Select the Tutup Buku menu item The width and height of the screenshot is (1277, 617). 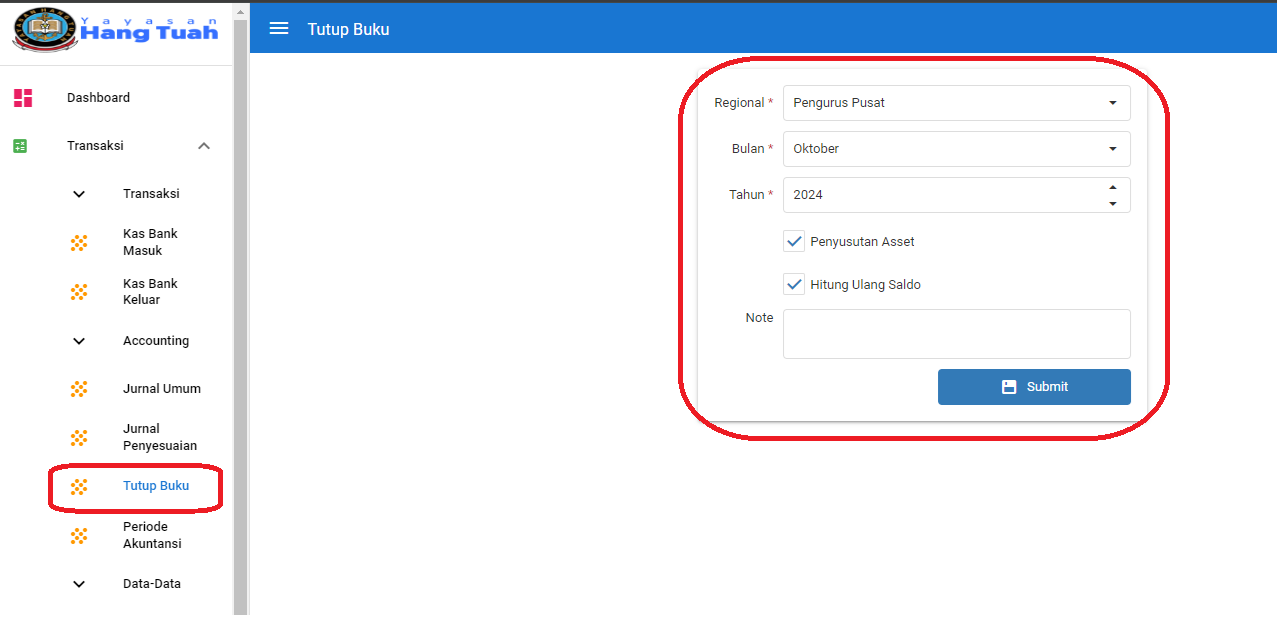tap(155, 486)
